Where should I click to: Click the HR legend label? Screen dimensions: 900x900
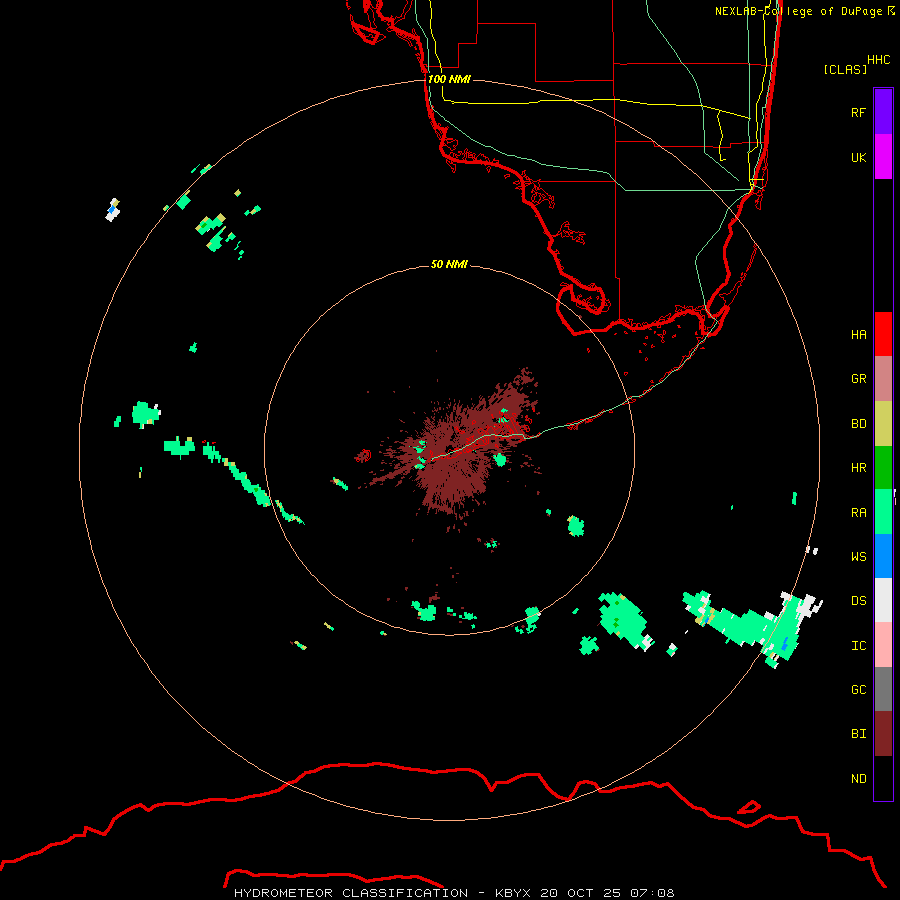coord(858,468)
